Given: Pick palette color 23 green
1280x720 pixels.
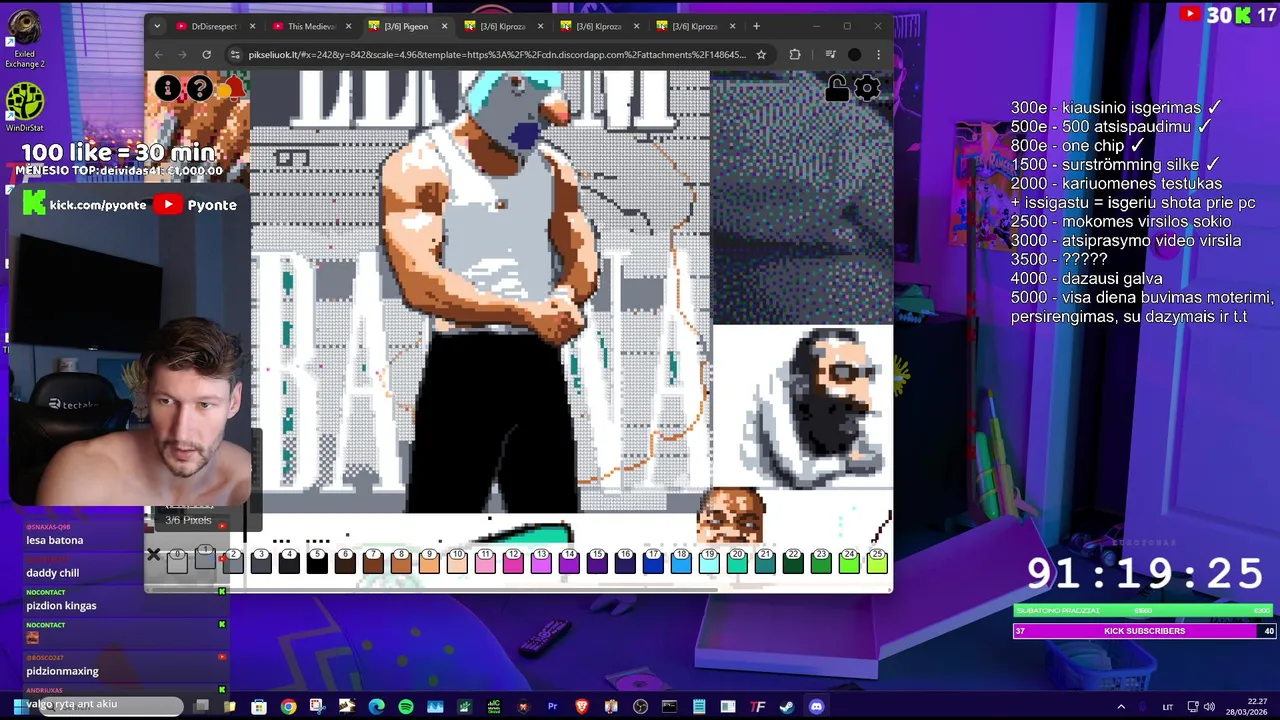Looking at the screenshot, I should [x=821, y=562].
